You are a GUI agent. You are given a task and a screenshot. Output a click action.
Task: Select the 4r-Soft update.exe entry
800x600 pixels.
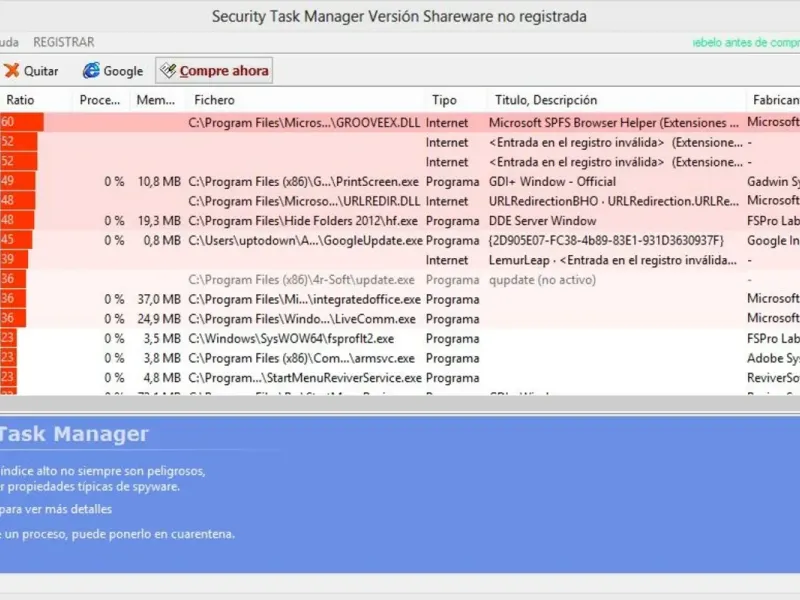301,280
